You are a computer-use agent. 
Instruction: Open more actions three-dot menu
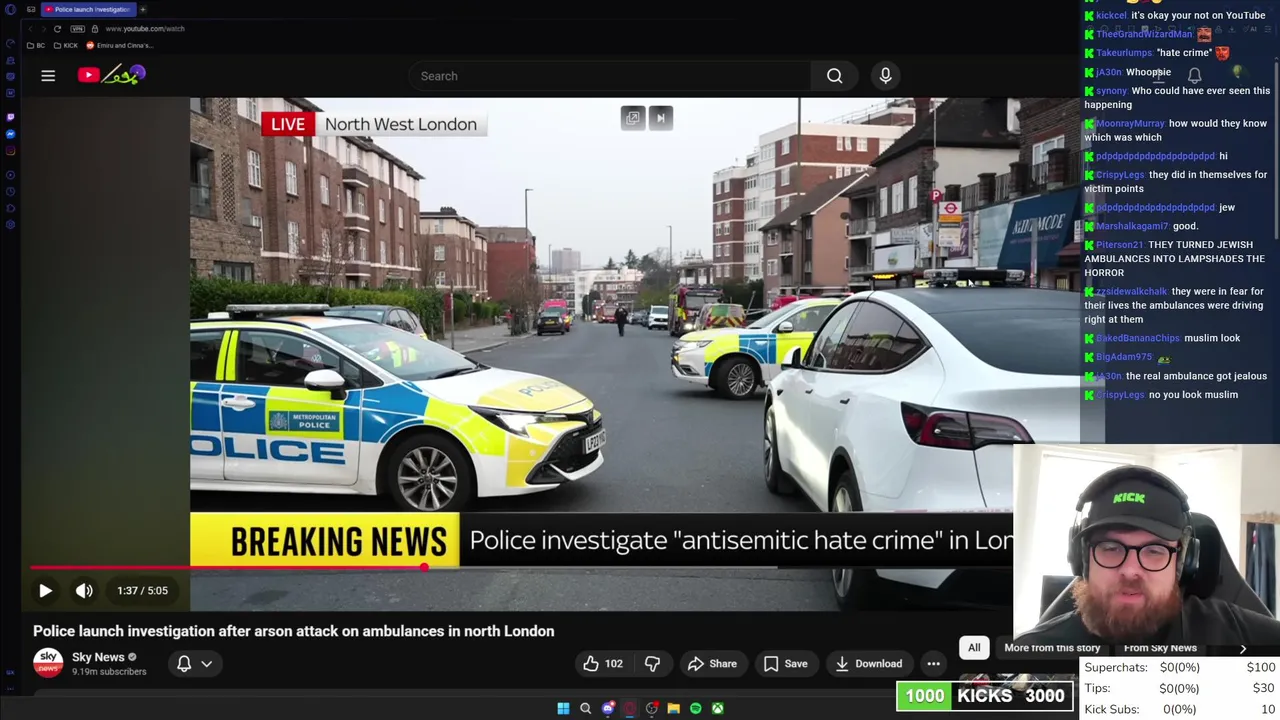pos(933,664)
